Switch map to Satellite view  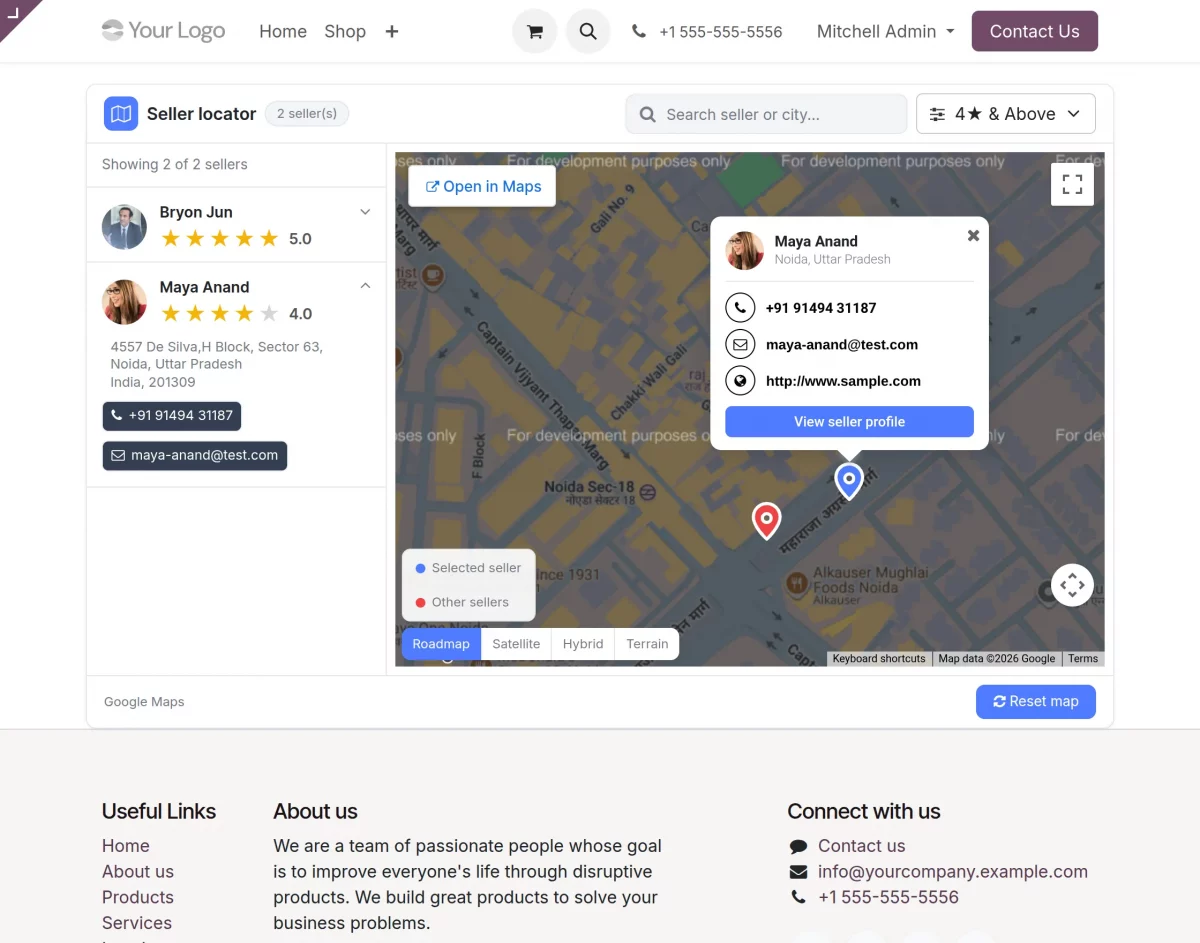[x=516, y=644]
